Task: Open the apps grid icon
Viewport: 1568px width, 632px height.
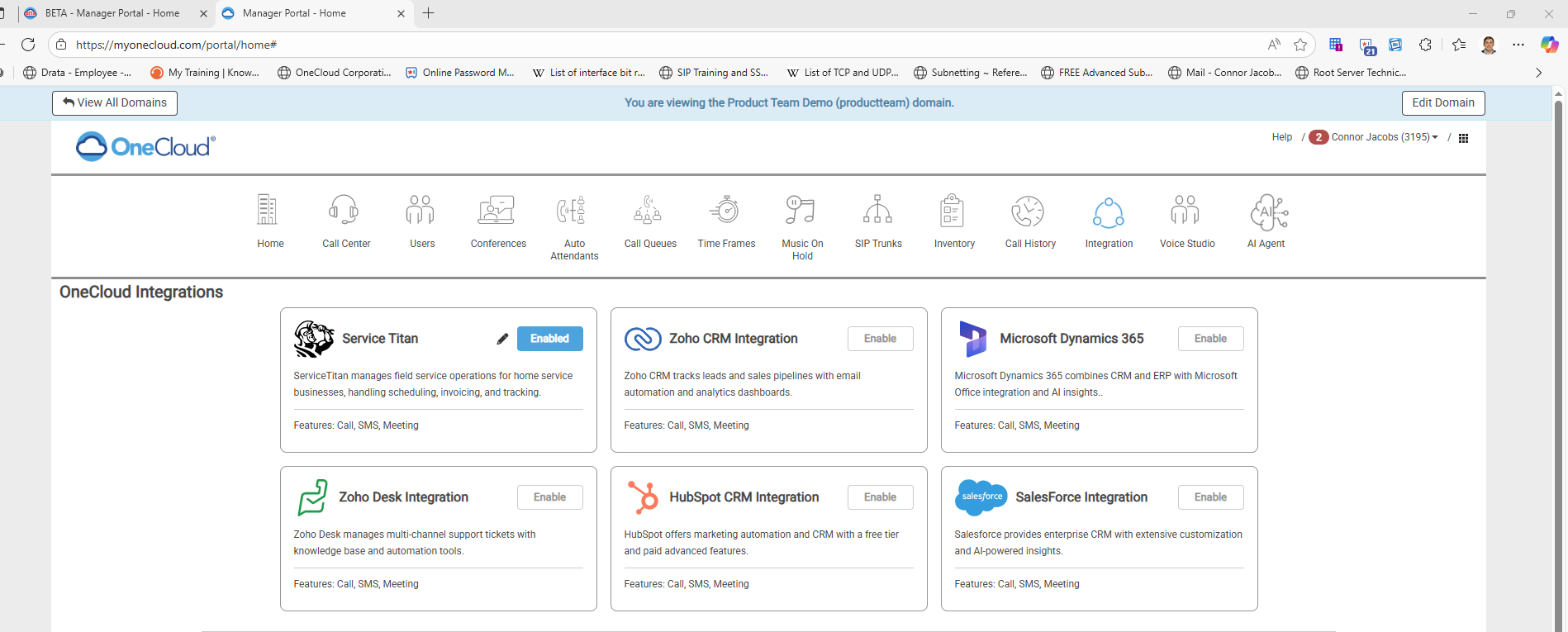Action: 1463,138
